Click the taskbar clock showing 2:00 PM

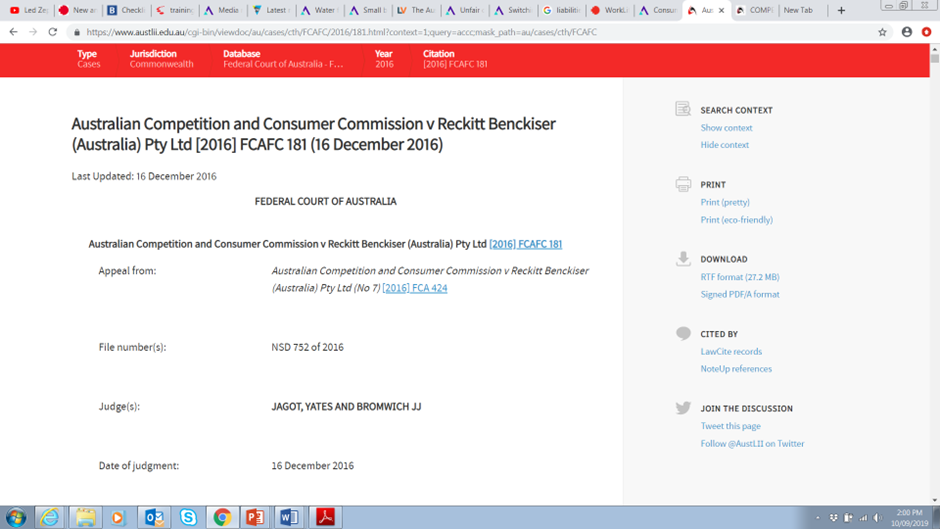pos(909,518)
